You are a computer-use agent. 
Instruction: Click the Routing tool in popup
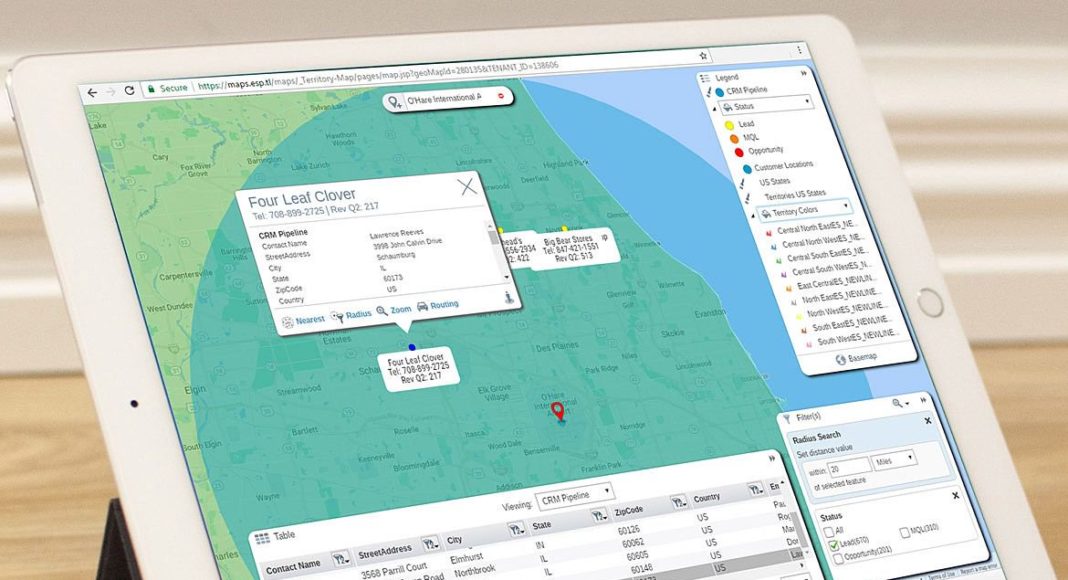pos(437,306)
